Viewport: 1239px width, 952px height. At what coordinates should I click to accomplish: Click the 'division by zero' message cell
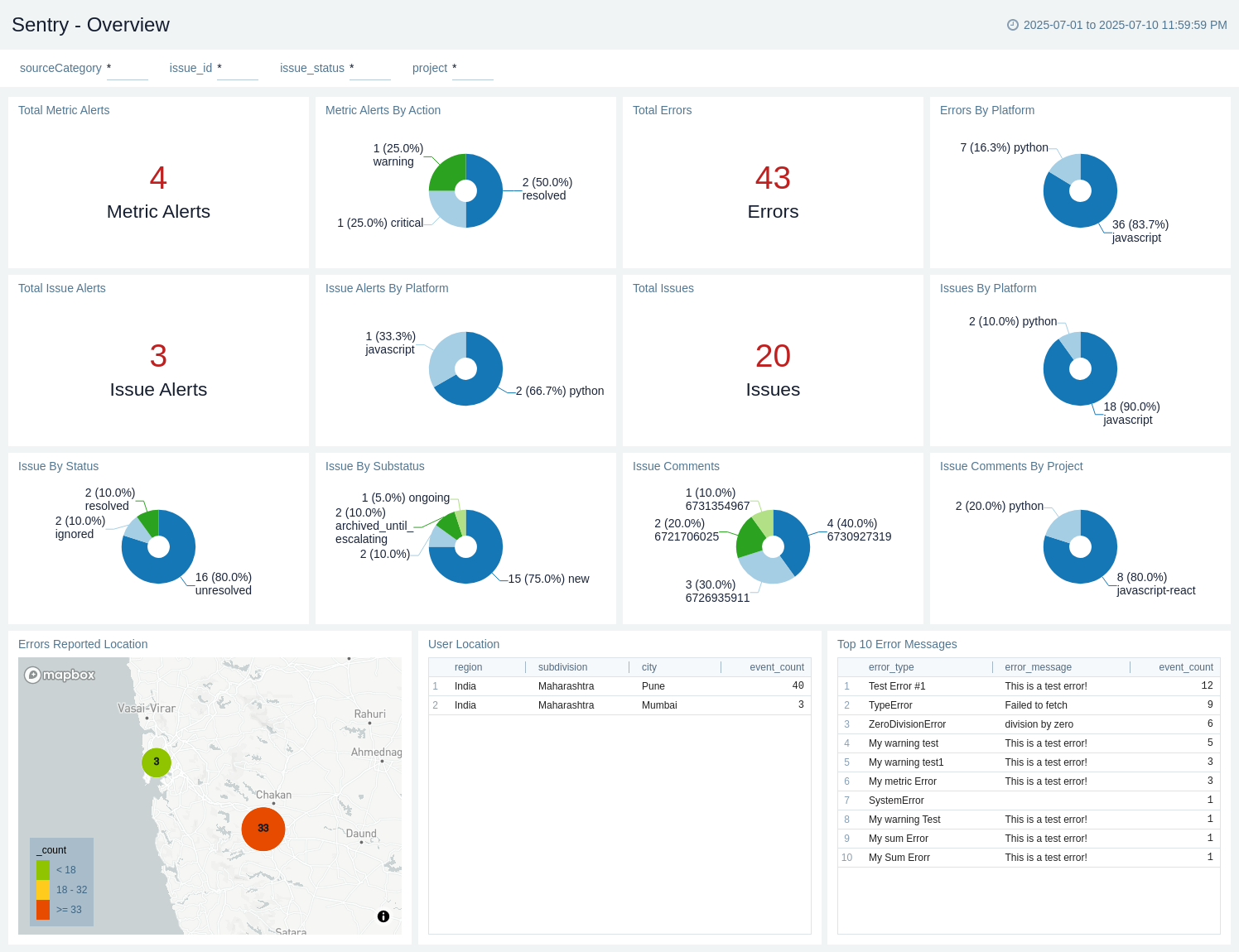click(1039, 724)
